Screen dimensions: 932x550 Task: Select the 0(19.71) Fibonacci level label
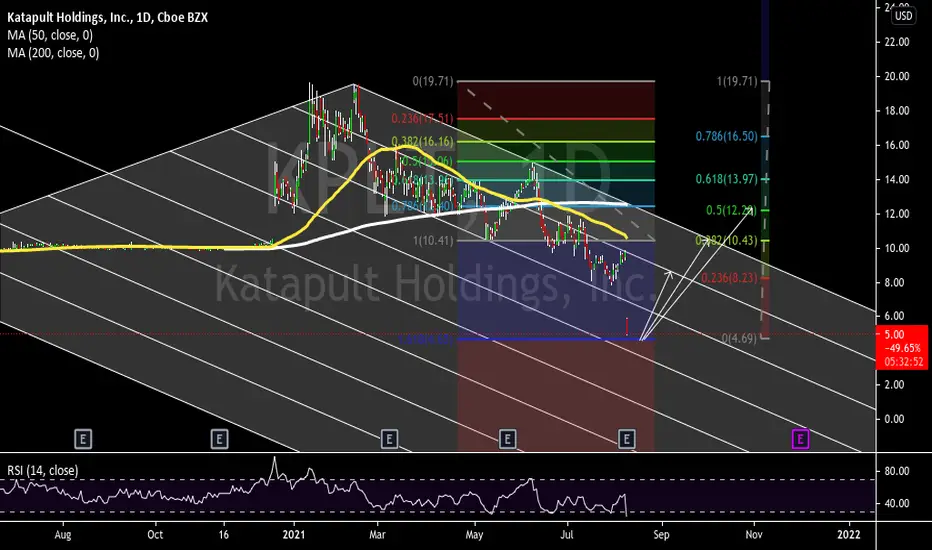click(x=433, y=81)
